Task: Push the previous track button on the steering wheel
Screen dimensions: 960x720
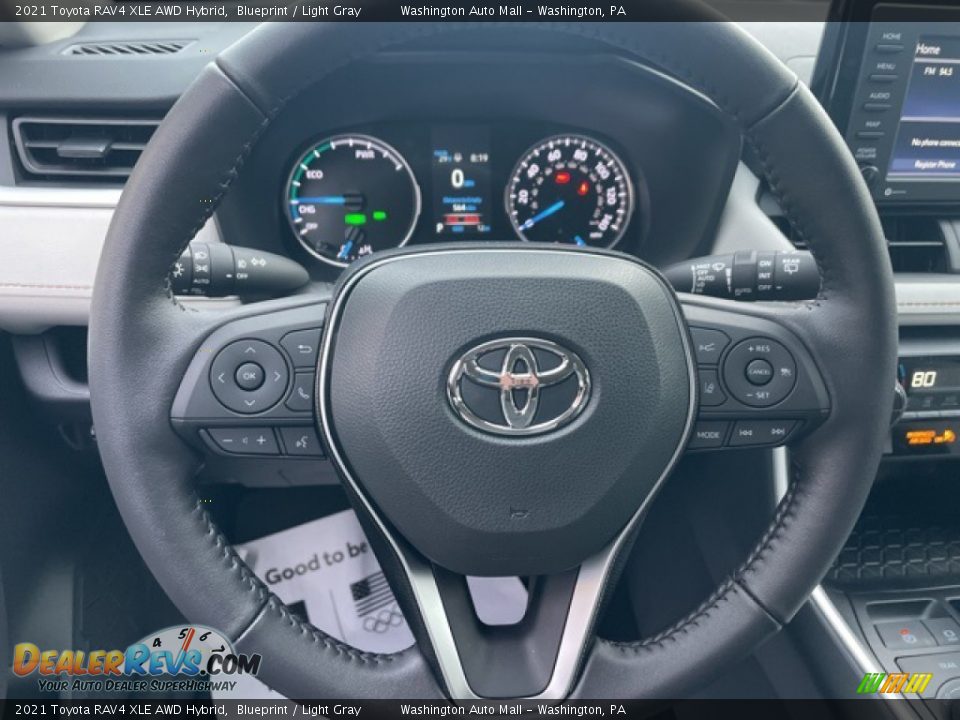Action: point(746,433)
